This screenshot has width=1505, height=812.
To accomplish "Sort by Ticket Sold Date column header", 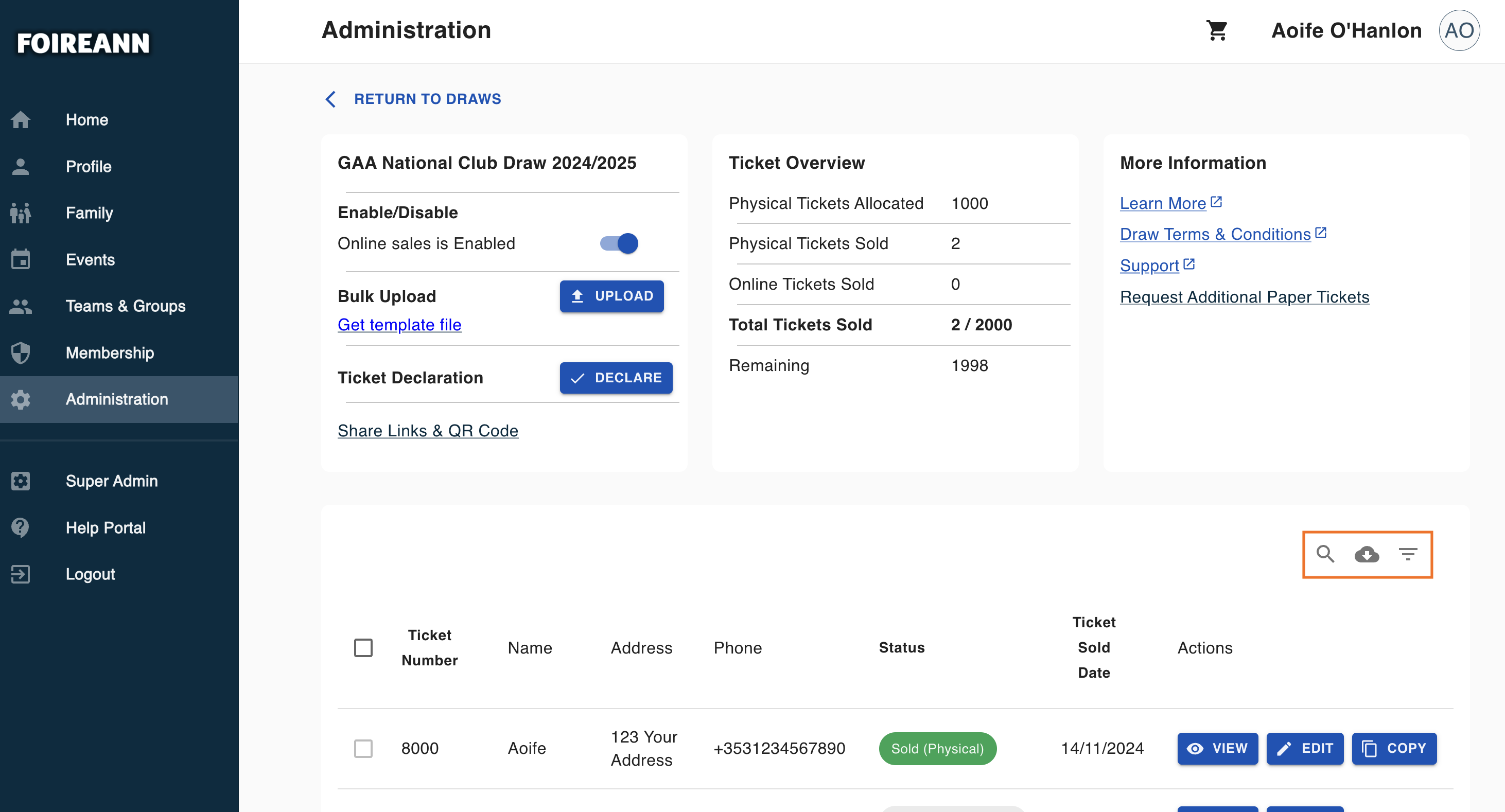I will [1094, 648].
